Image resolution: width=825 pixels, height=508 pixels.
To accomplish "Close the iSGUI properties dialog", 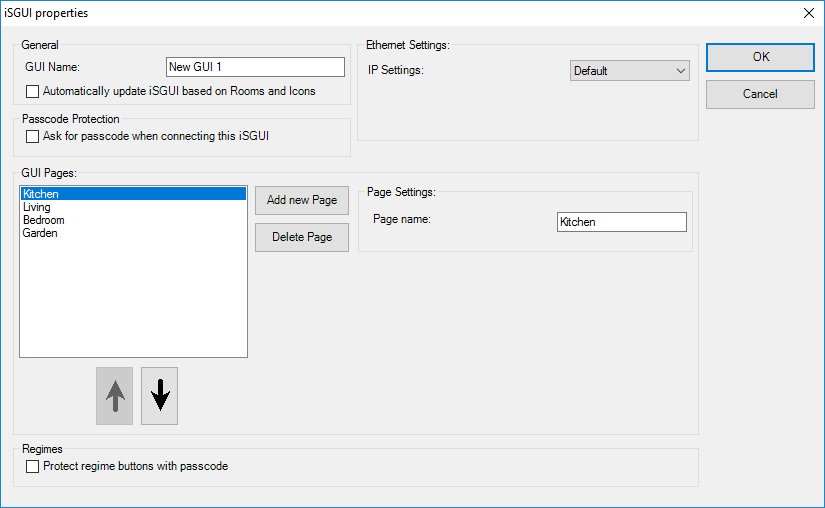I will 808,13.
